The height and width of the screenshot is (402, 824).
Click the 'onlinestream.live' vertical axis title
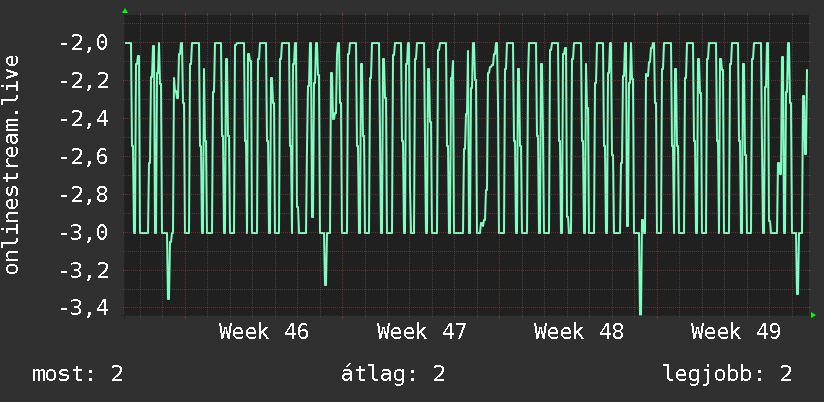12,164
